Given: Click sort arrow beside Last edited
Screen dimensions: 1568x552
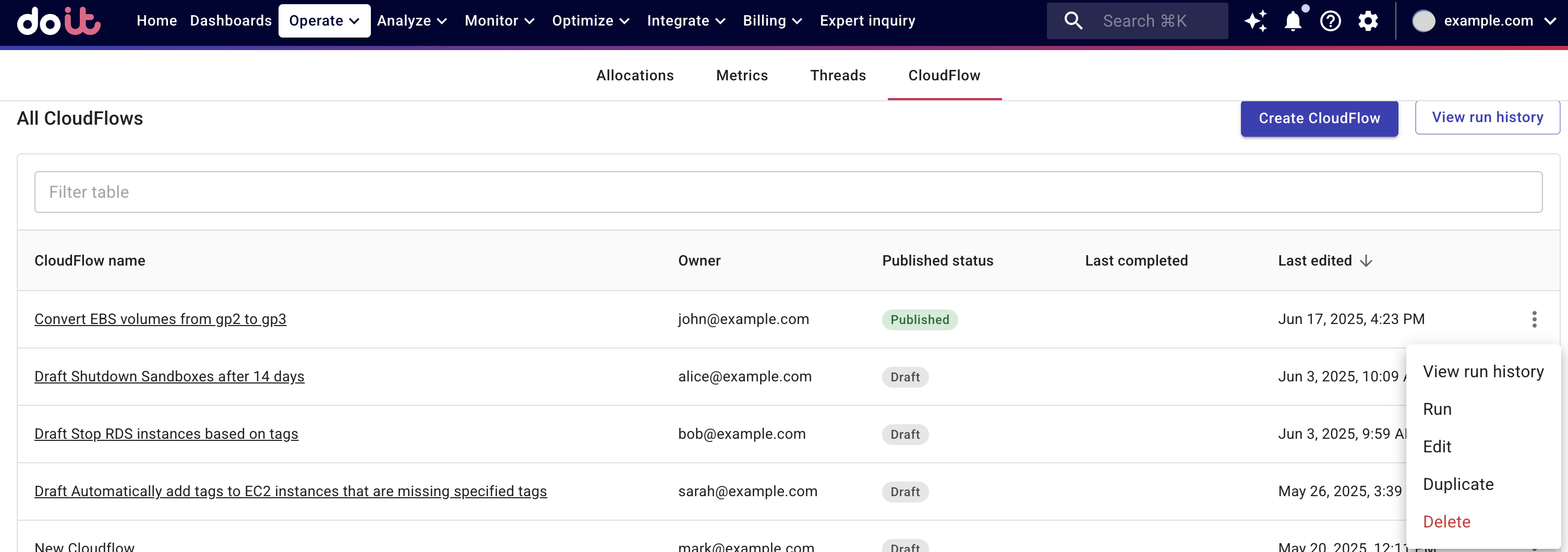Looking at the screenshot, I should pos(1366,260).
